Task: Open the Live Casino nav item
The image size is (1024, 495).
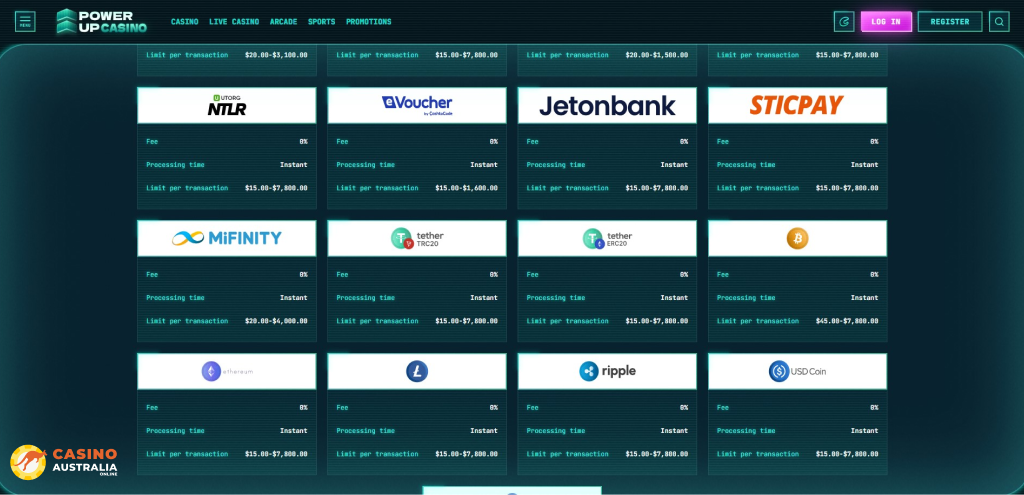Action: (234, 22)
